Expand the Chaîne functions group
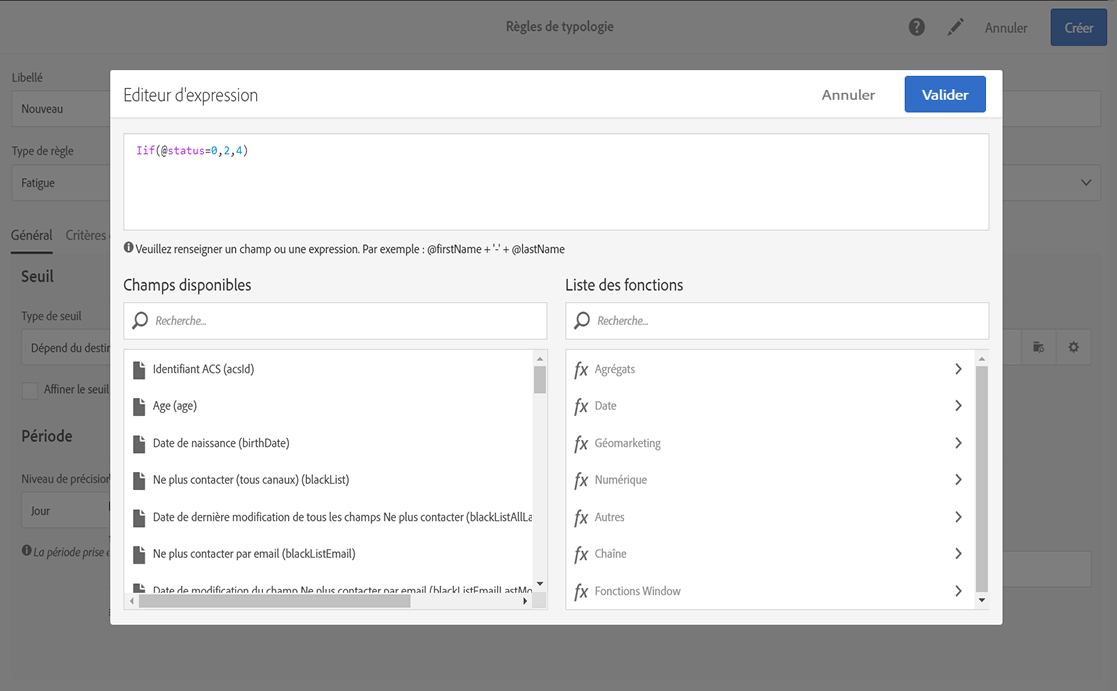1117x691 pixels. [x=957, y=554]
